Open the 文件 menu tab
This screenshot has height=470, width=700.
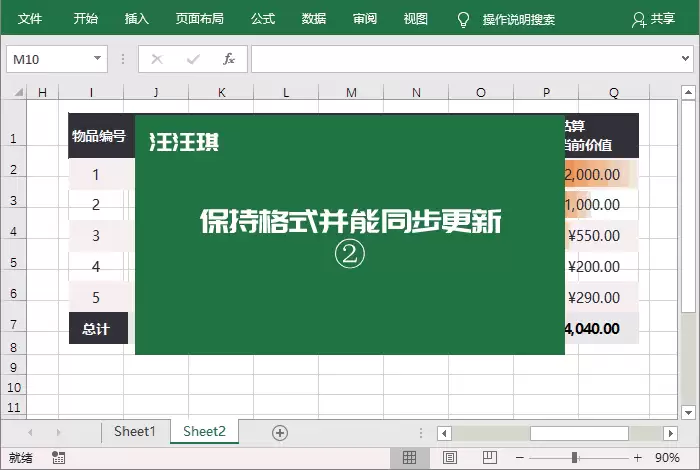(x=30, y=19)
